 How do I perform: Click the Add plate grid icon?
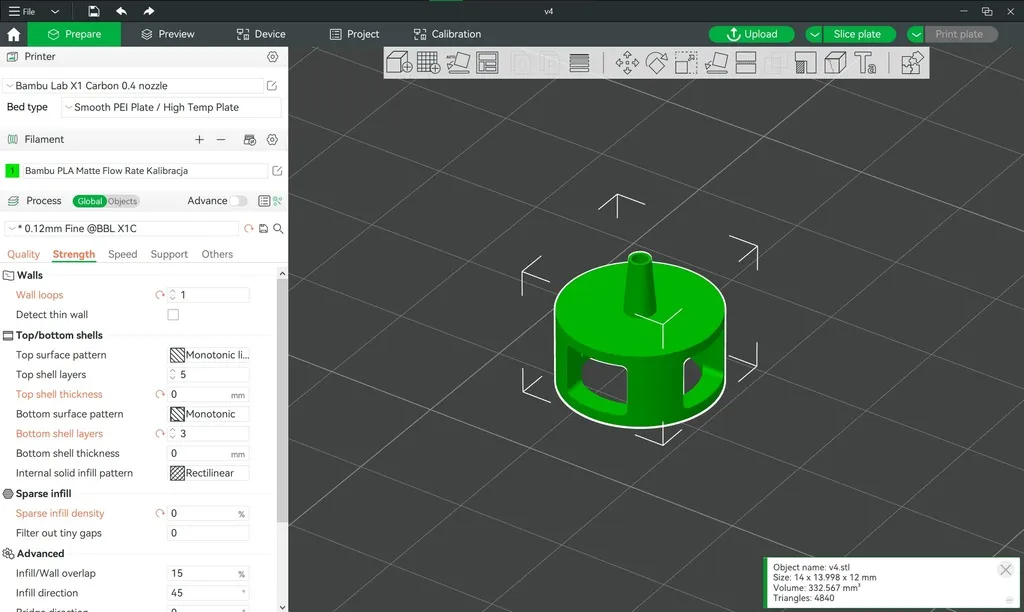point(428,63)
